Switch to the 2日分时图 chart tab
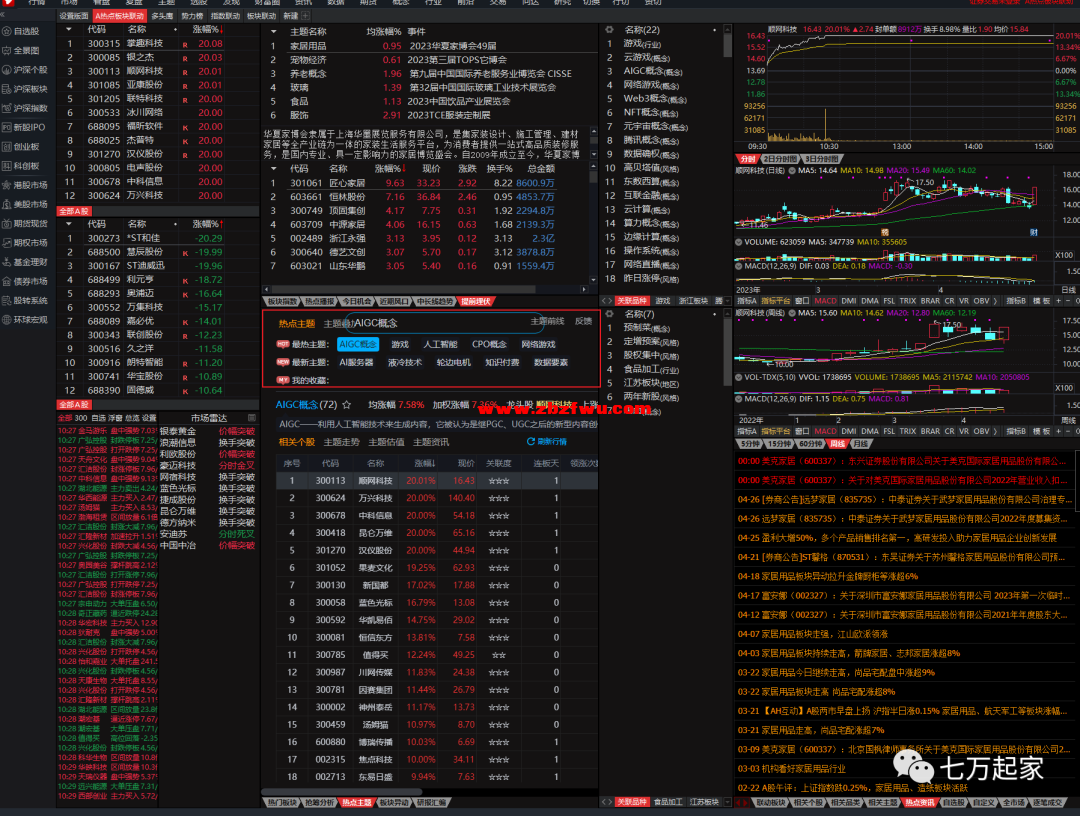Image resolution: width=1080 pixels, height=816 pixels. point(780,159)
